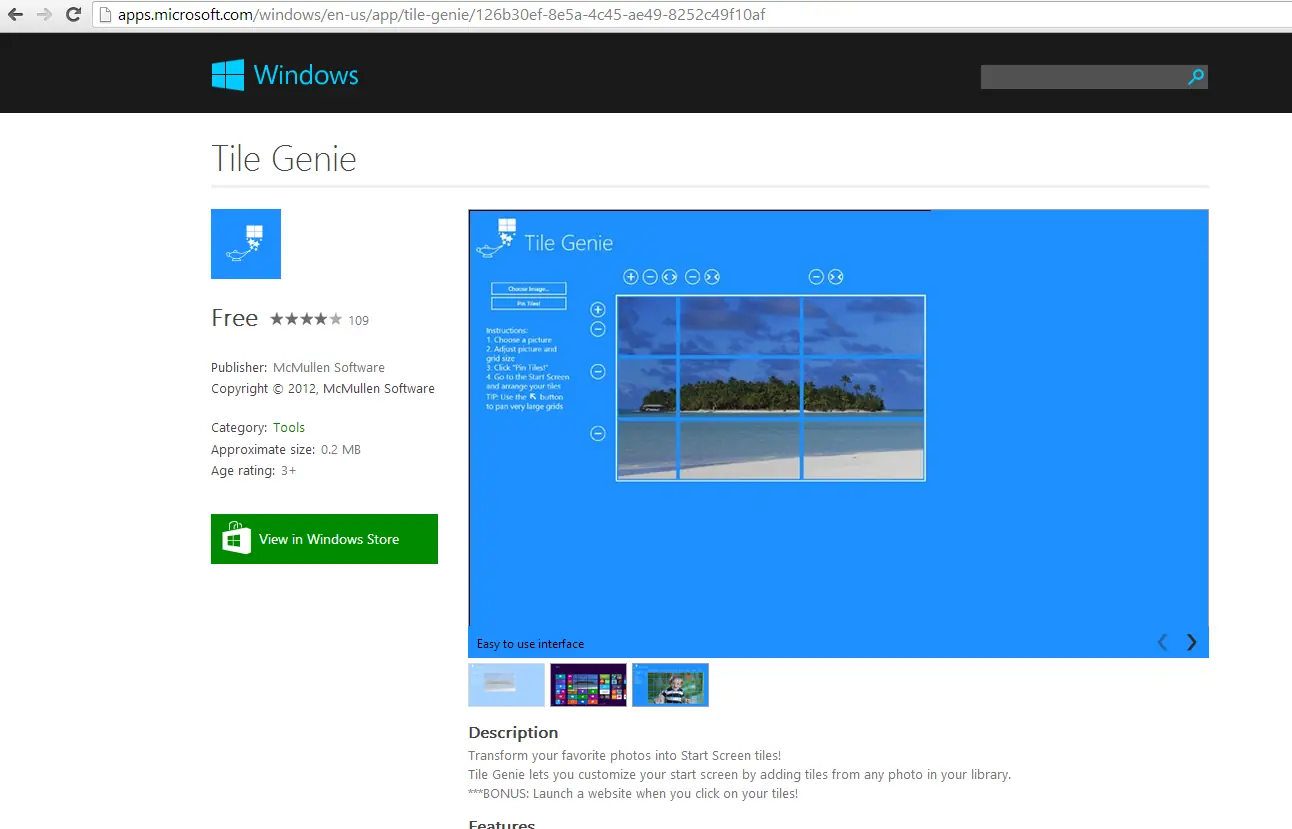Viewport: 1292px width, 829px height.
Task: Go back with the browser back arrow
Action: pos(15,15)
